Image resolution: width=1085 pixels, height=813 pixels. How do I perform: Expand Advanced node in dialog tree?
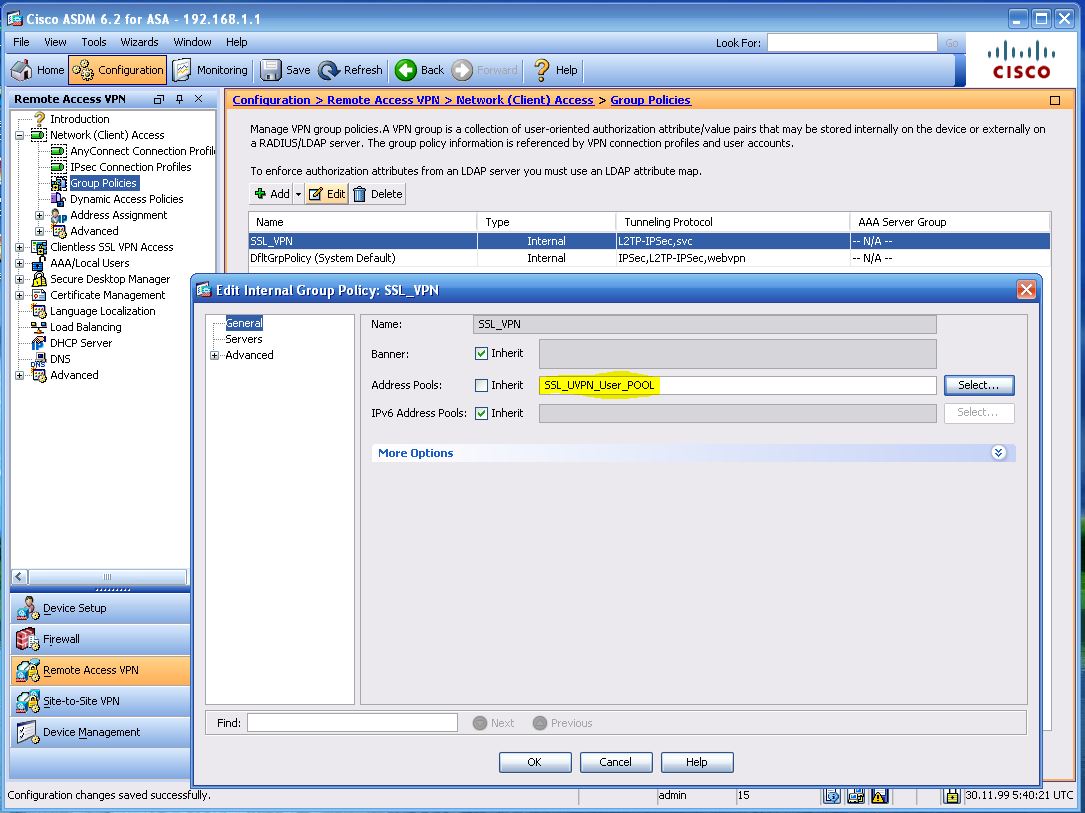pos(215,356)
